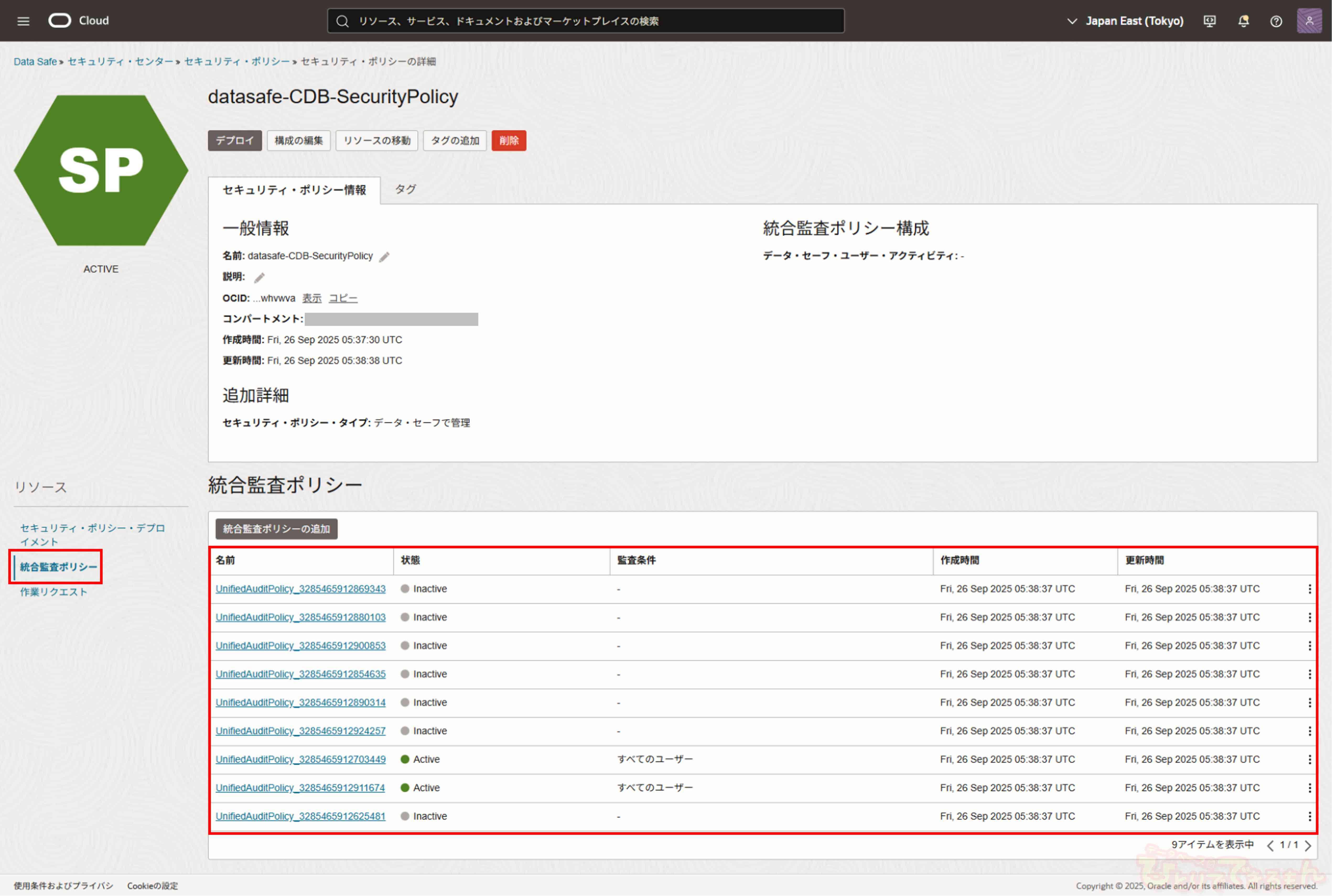Open actions menu for UnifiedAuditPolicy_3285465912869343 row
The height and width of the screenshot is (896, 1332).
point(1309,589)
